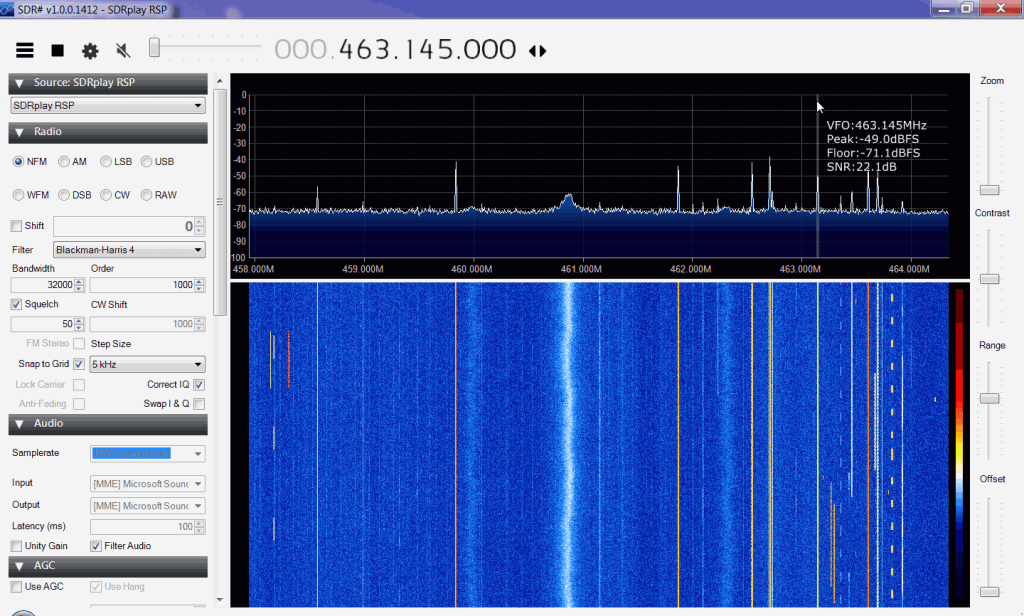Select the WFM mode option
1024x616 pixels.
[16, 194]
